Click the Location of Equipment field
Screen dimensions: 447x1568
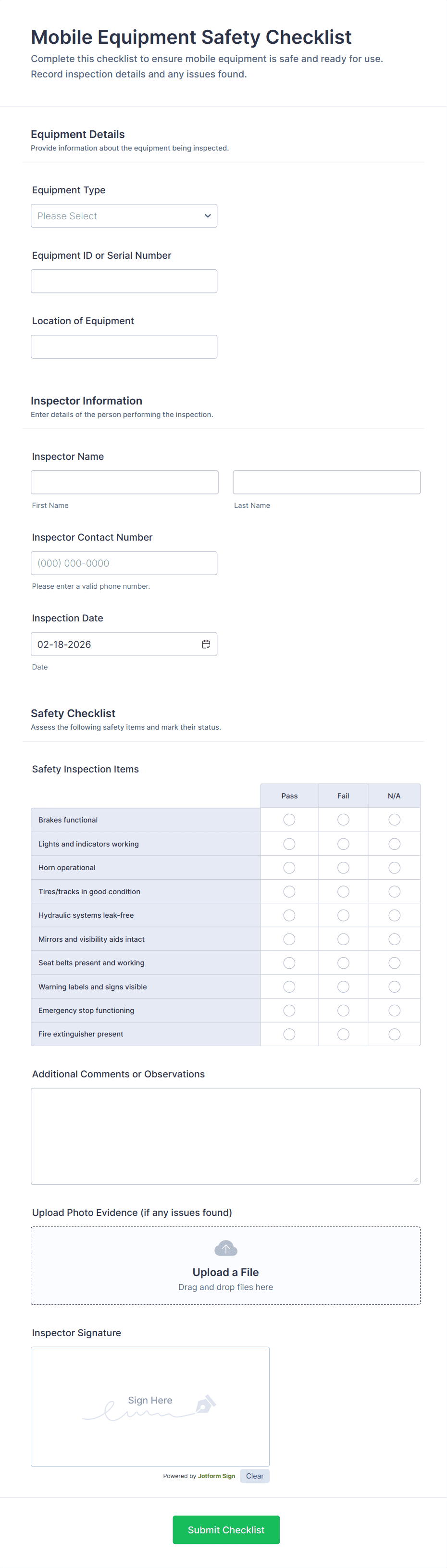coord(124,347)
